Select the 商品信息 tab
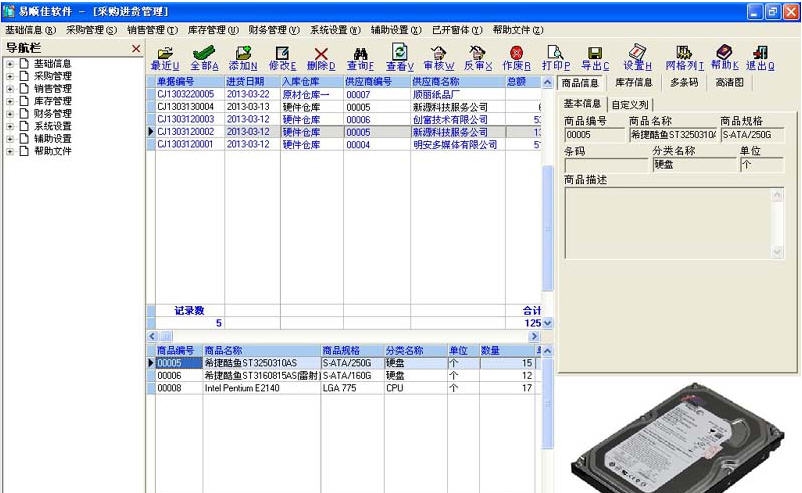 580,82
